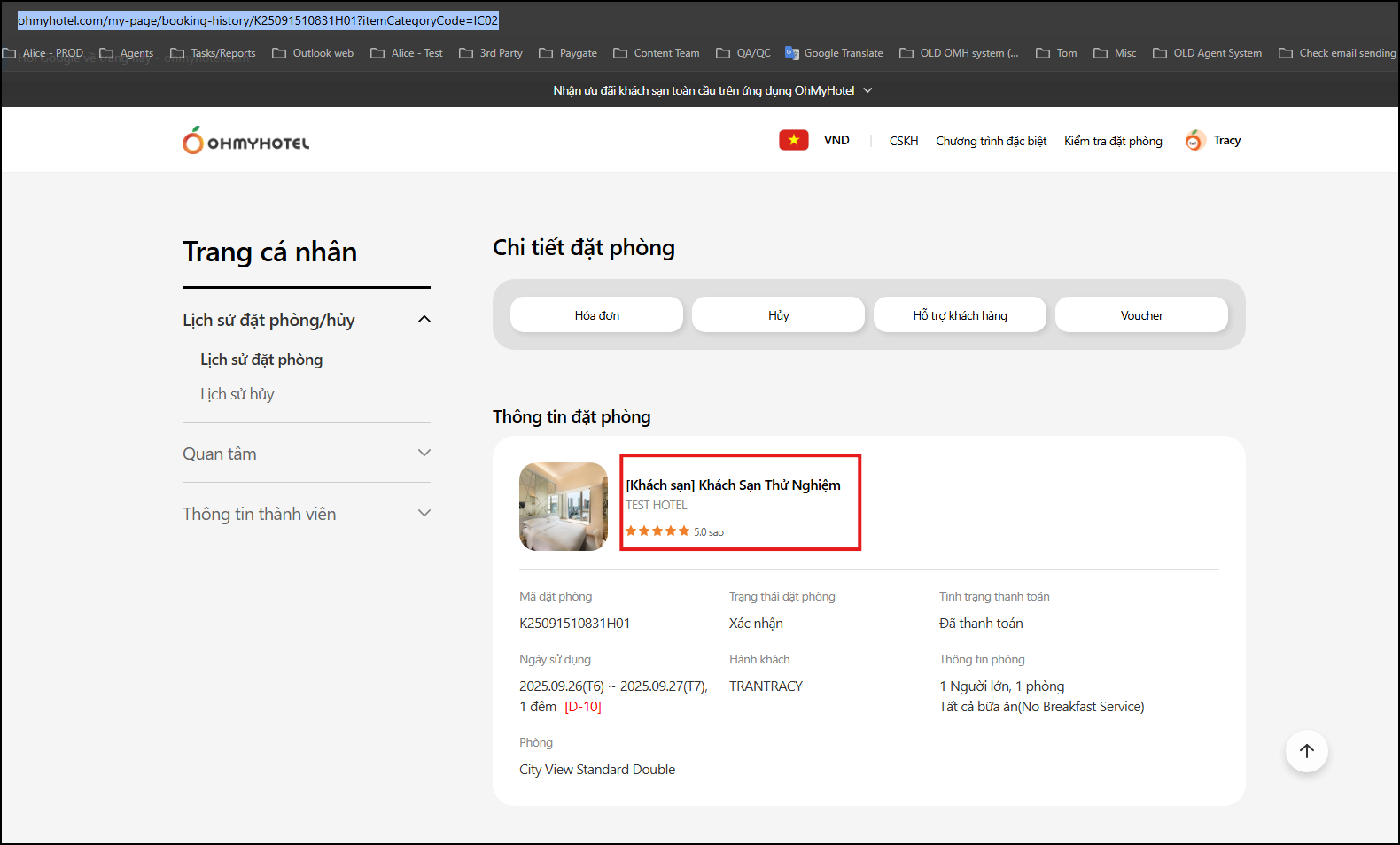1400x845 pixels.
Task: Click the OhMyHotel logo
Action: coord(246,141)
